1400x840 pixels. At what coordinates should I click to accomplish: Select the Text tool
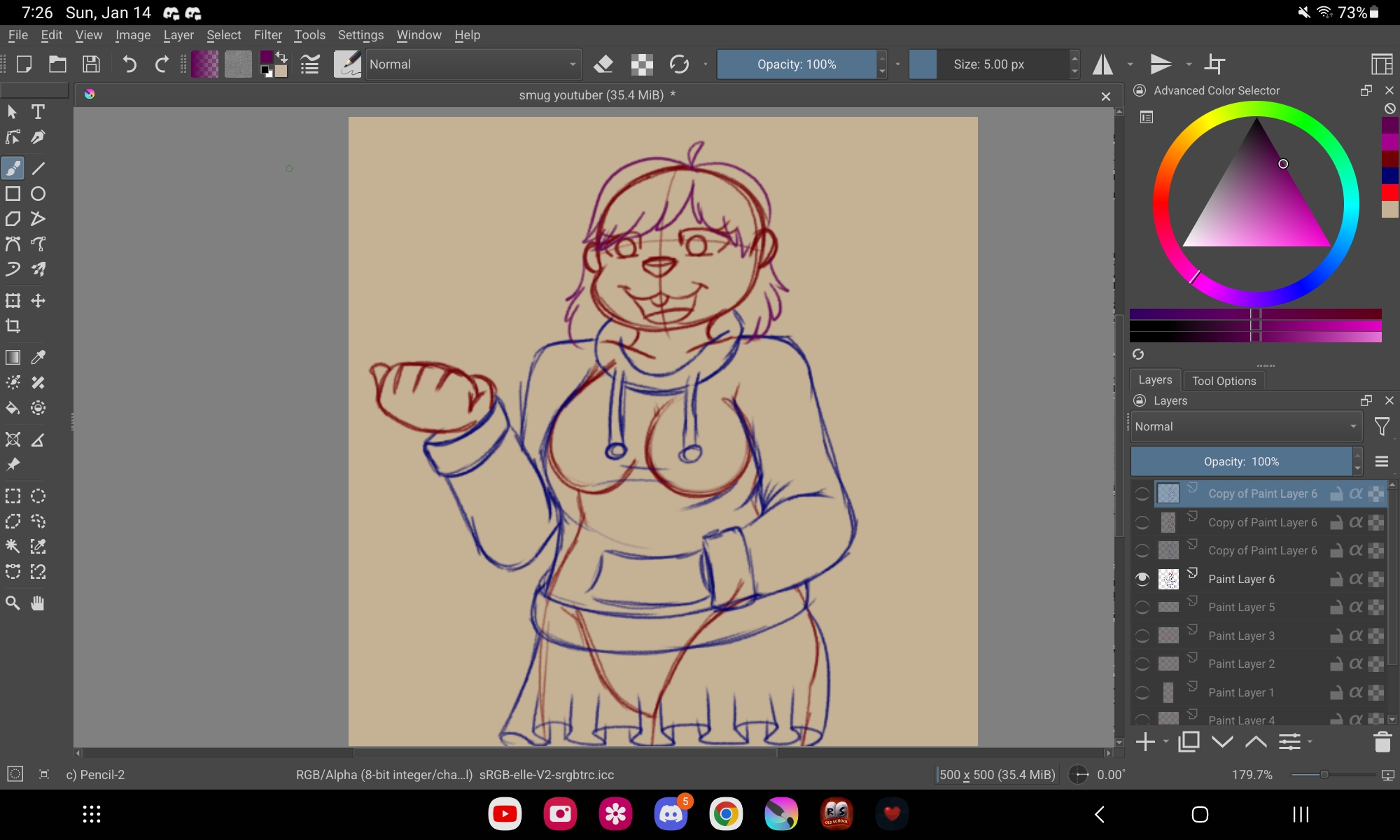tap(38, 112)
